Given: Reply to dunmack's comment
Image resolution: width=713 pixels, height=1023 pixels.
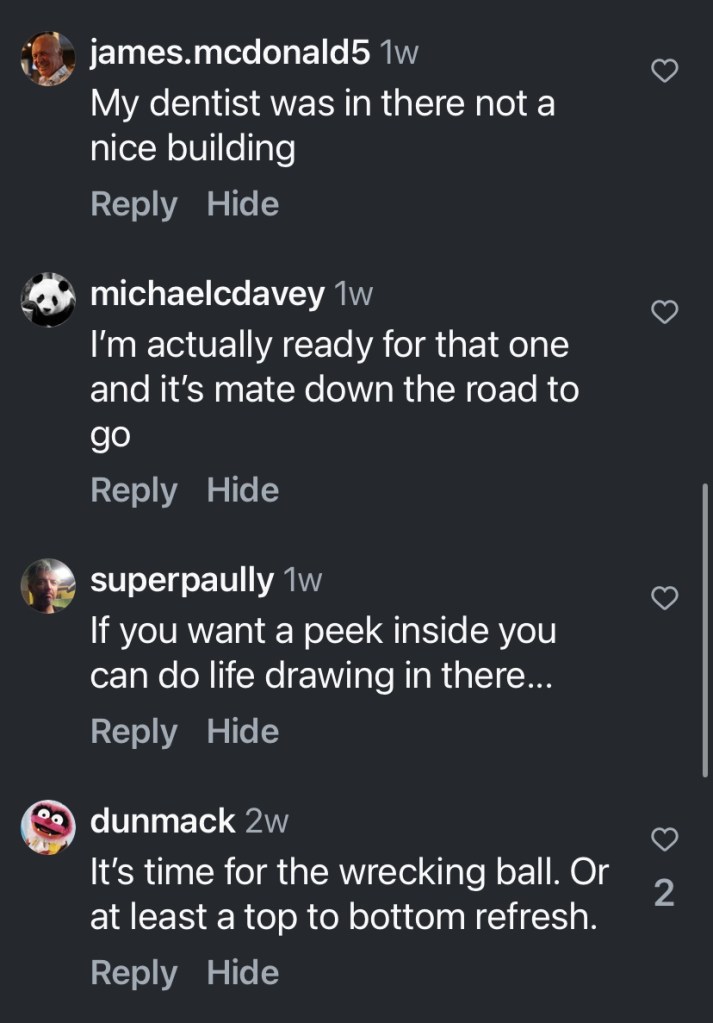Looking at the screenshot, I should (x=133, y=972).
